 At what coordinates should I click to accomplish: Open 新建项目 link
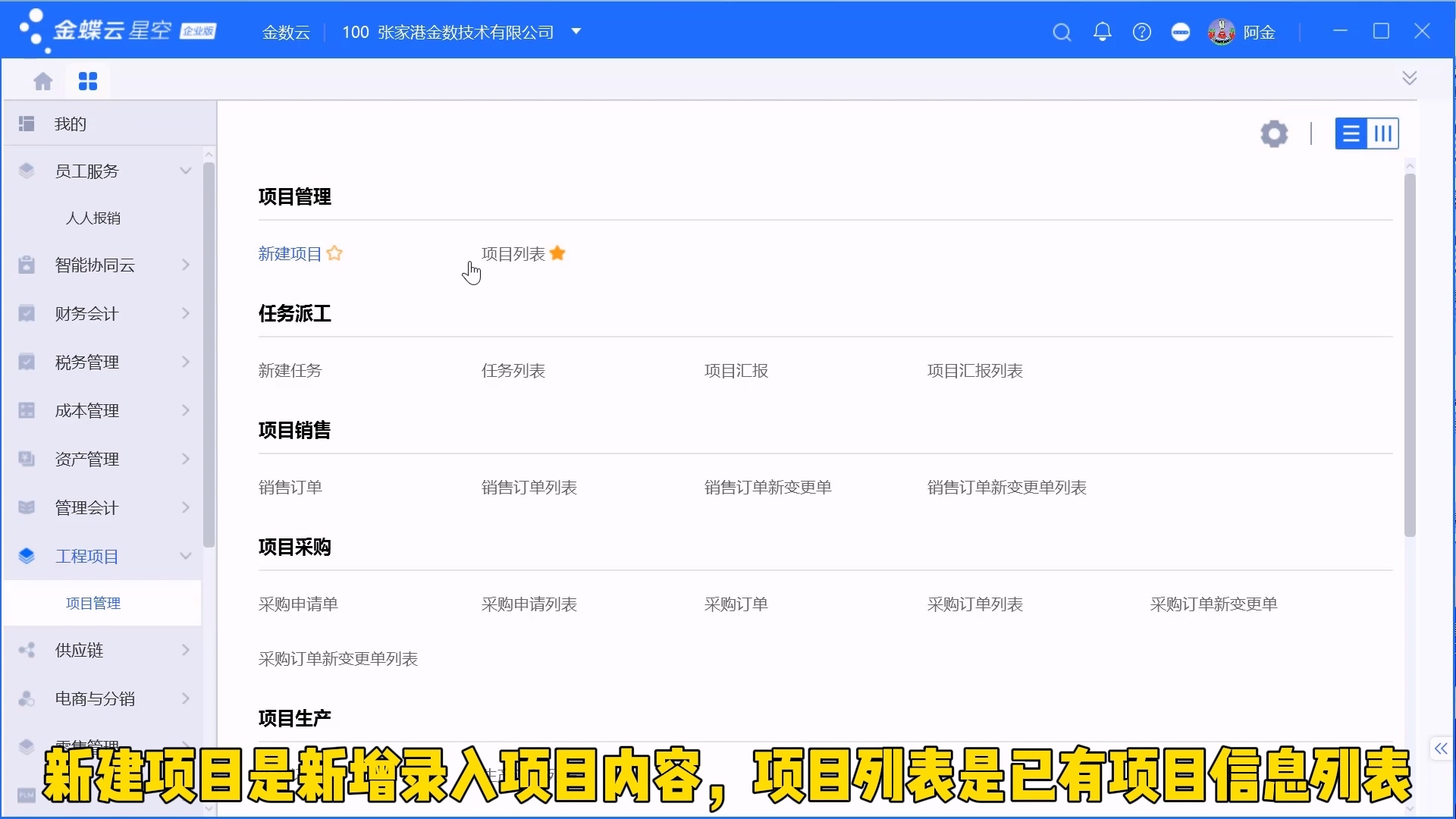tap(290, 254)
